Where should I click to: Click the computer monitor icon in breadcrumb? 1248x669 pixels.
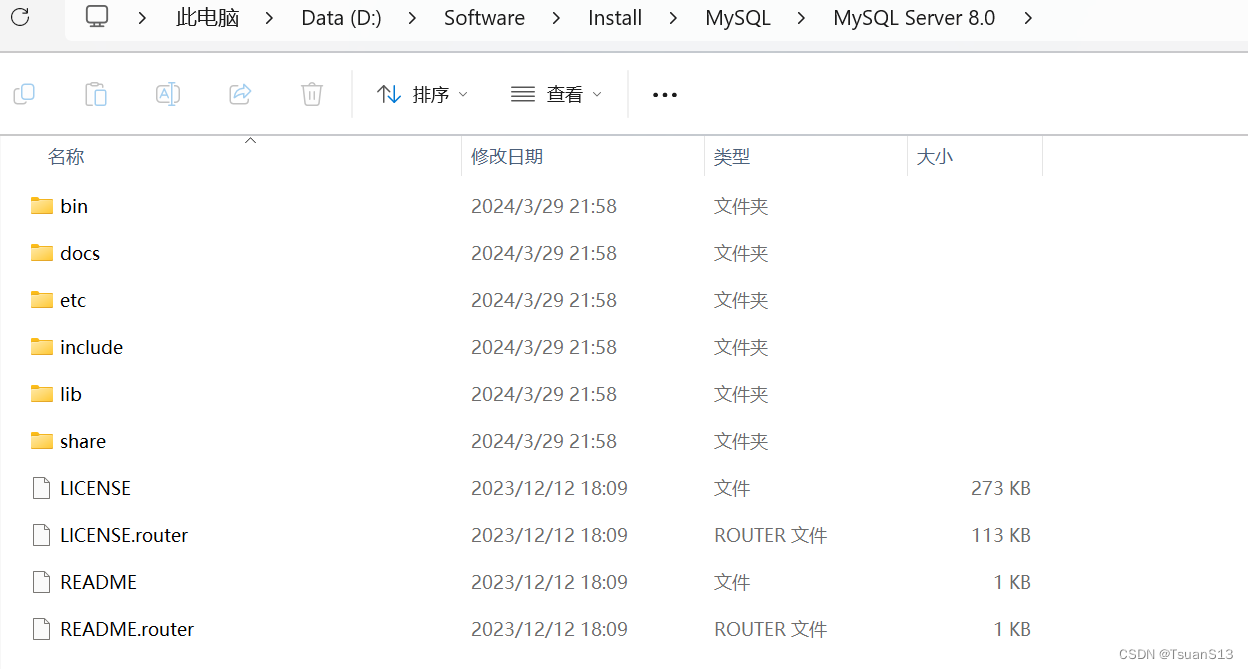tap(97, 17)
